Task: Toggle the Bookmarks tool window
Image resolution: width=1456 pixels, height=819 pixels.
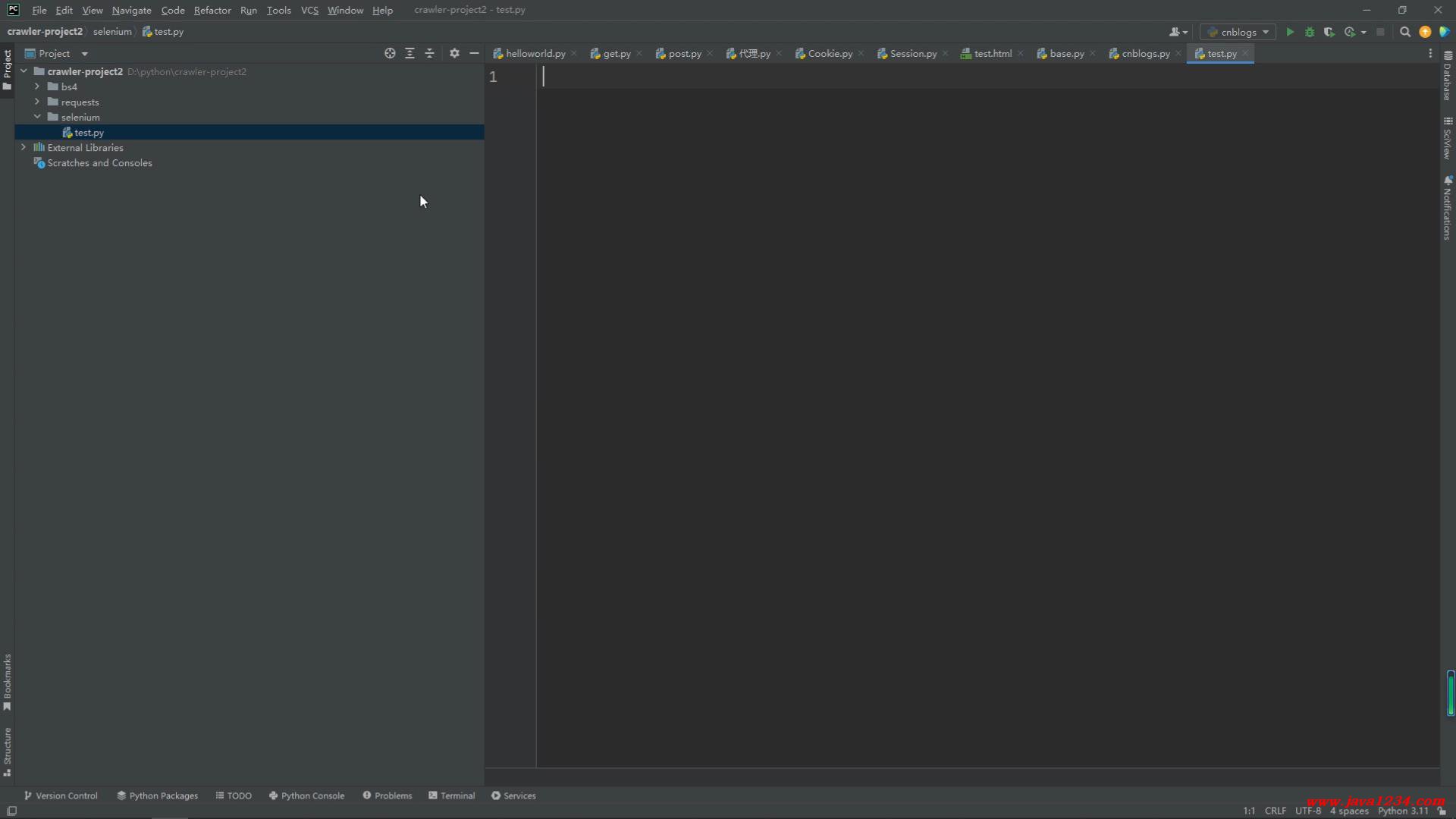Action: click(x=7, y=682)
